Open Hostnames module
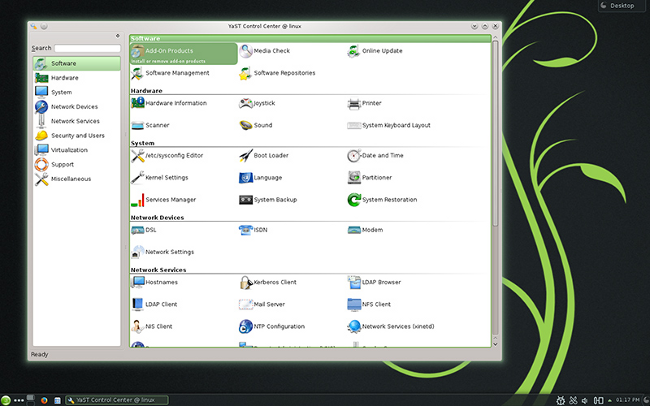The height and width of the screenshot is (406, 650). [154, 282]
